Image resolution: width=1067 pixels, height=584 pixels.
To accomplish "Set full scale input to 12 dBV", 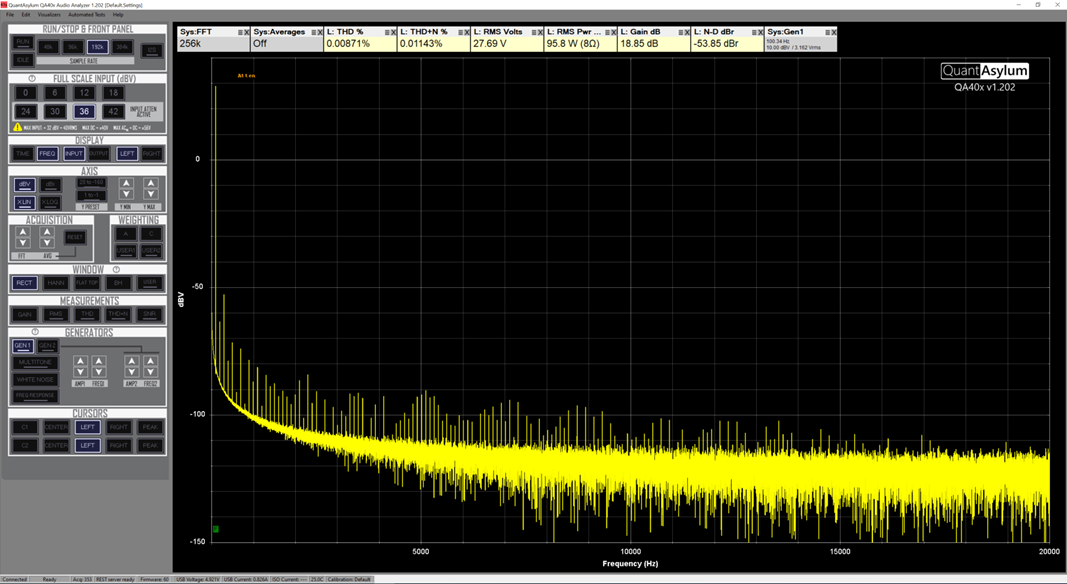I will click(x=84, y=93).
